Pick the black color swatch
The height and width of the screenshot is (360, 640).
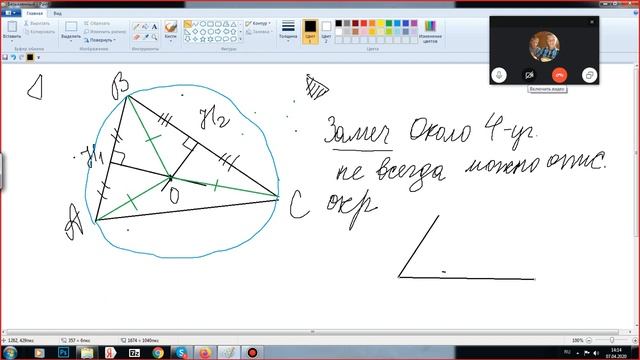click(339, 23)
